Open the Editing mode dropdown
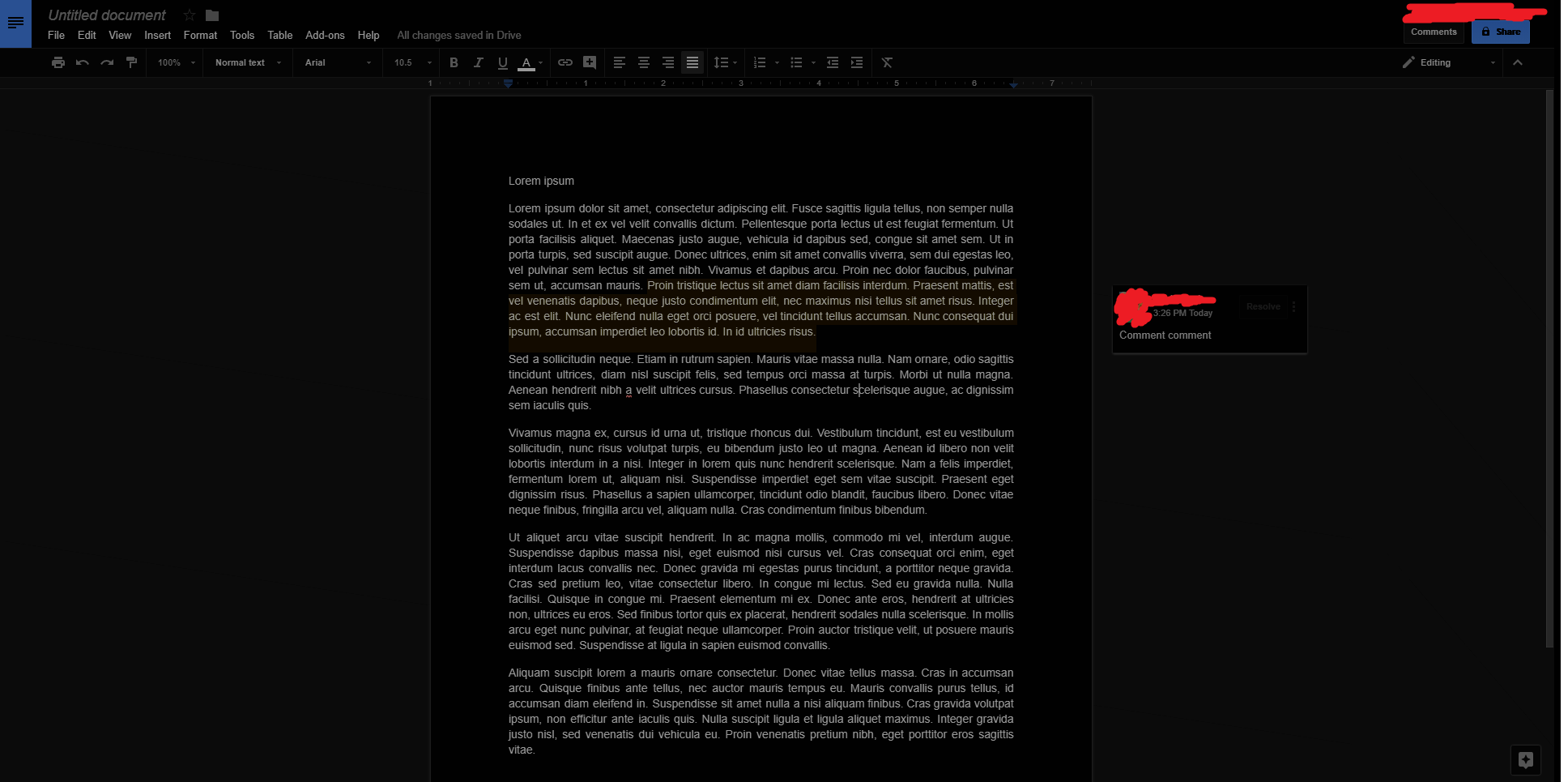 [x=1449, y=62]
